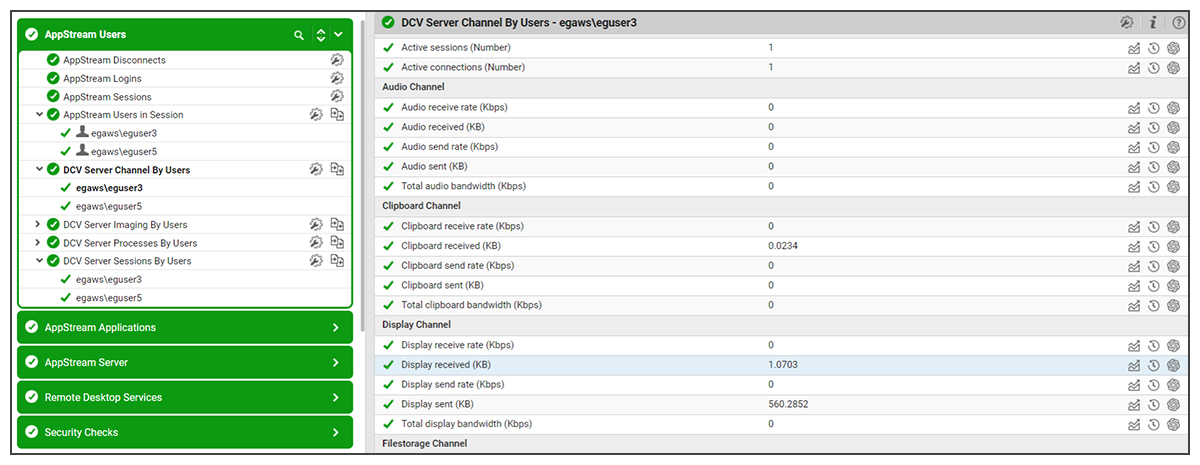Open graph icon for Clipboard received (KB)

(1134, 246)
